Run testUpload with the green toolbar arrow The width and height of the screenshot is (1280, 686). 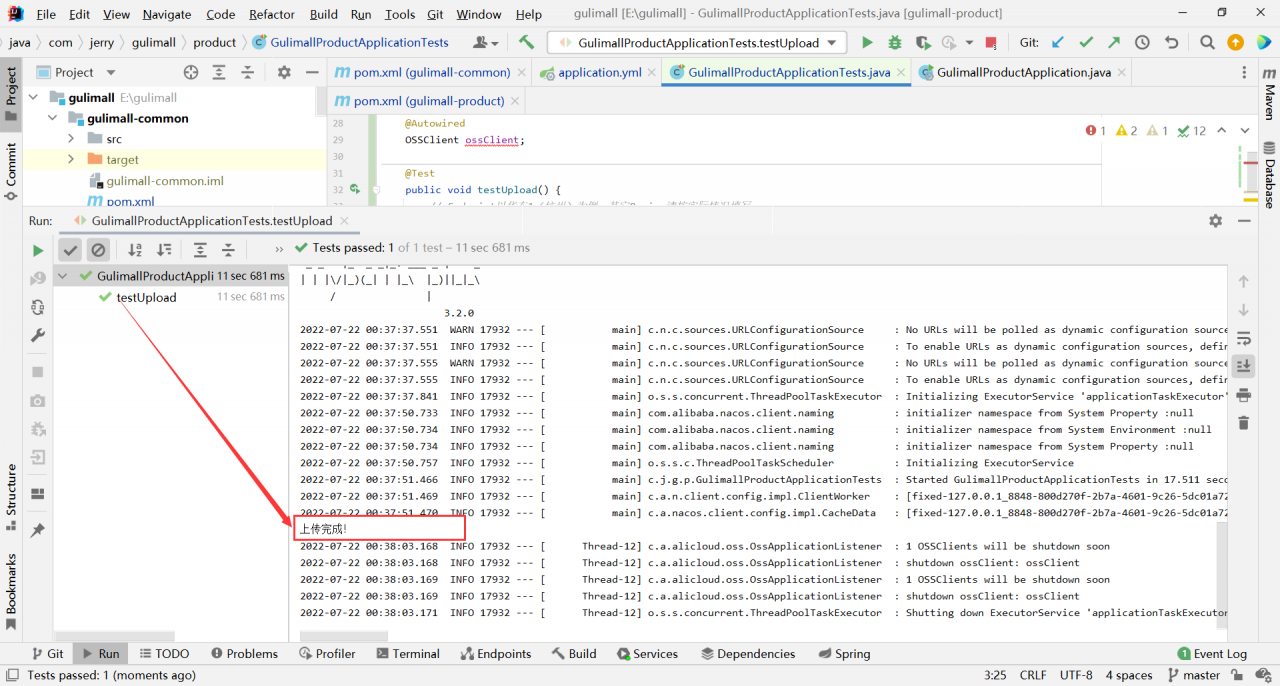[867, 43]
